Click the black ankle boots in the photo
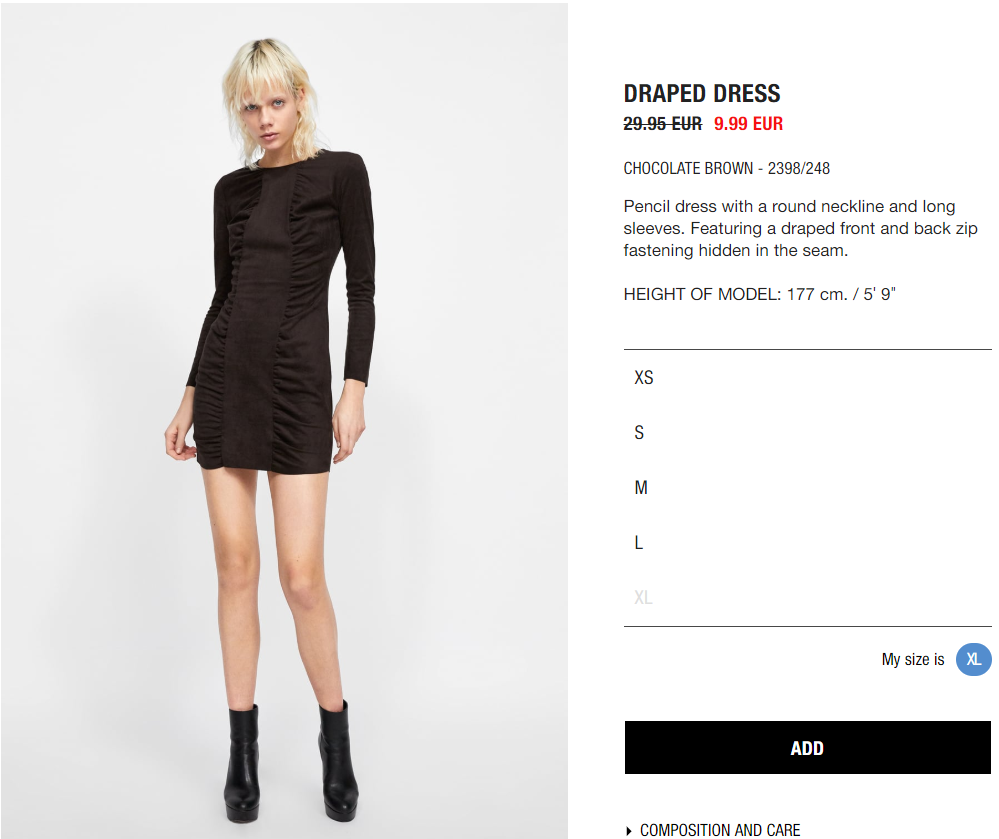 [292, 761]
